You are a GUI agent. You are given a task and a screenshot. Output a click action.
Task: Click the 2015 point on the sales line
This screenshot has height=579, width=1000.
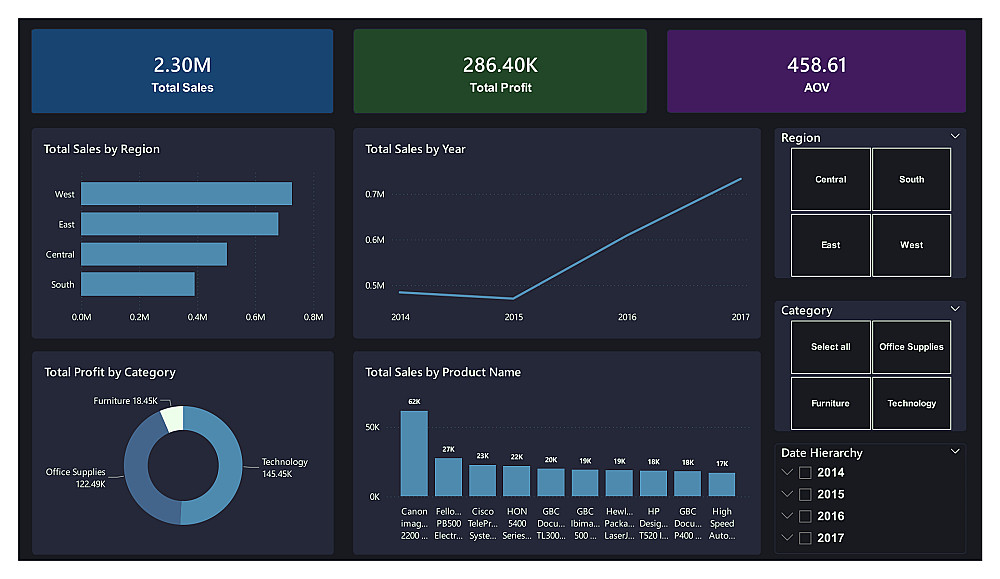(x=513, y=298)
